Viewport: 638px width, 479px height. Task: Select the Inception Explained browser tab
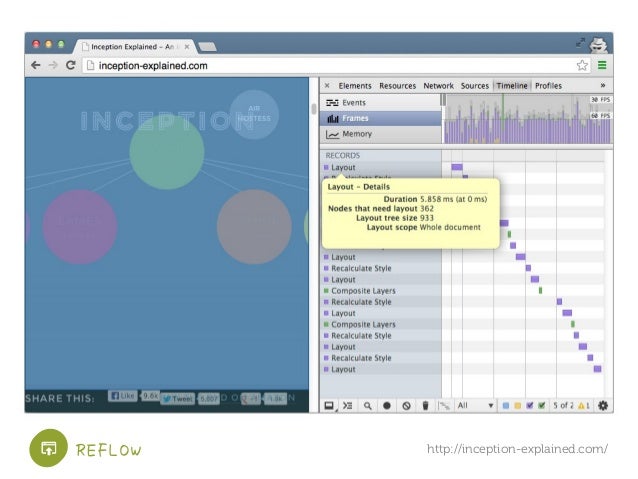[132, 47]
